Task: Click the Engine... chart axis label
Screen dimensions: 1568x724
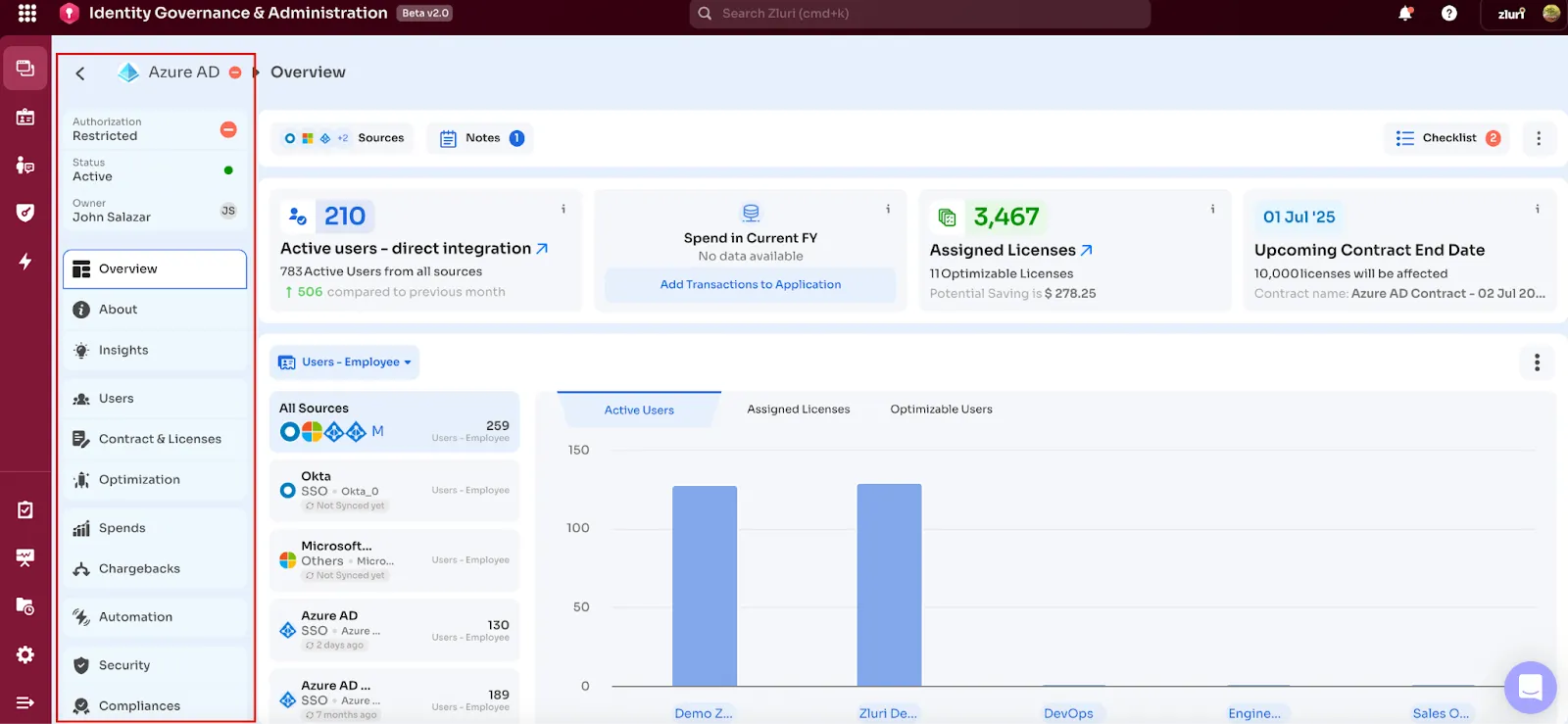Action: 1254,713
